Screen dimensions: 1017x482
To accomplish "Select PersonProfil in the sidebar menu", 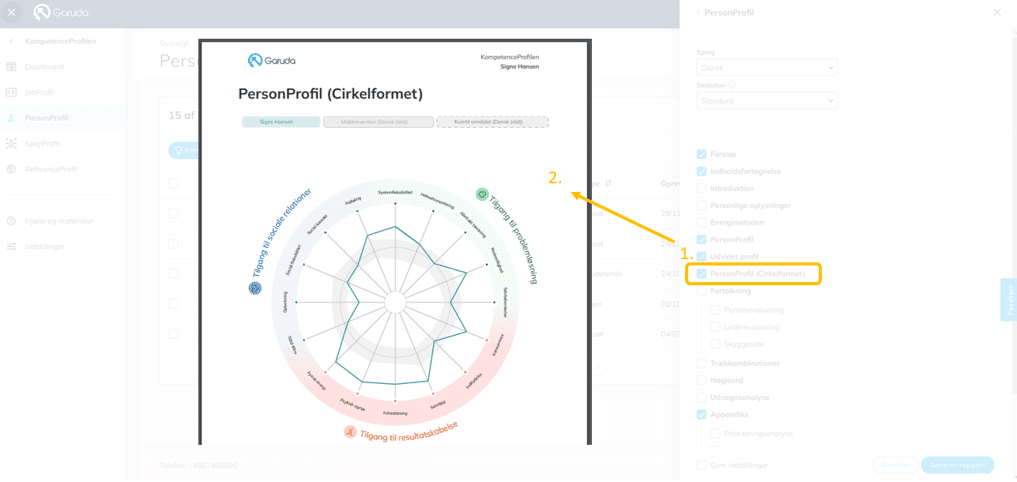I will [46, 118].
